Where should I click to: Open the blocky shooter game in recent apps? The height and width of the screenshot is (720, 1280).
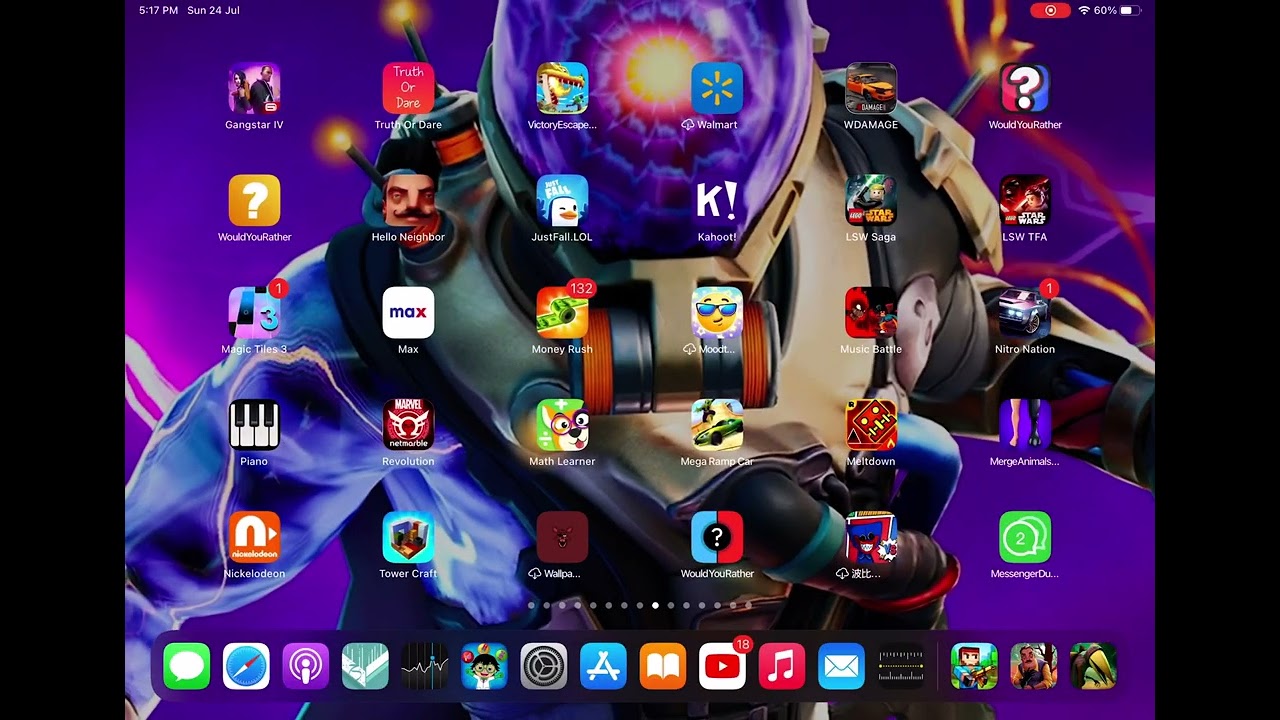974,666
